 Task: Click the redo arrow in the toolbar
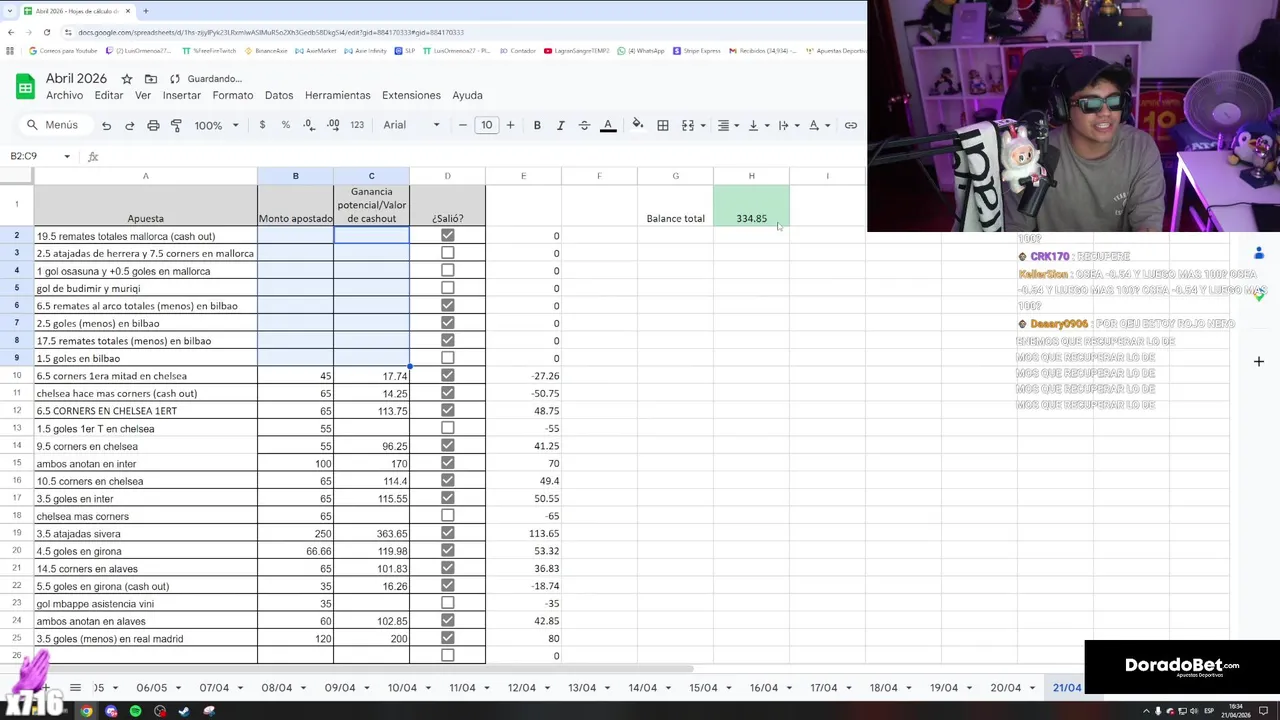129,125
